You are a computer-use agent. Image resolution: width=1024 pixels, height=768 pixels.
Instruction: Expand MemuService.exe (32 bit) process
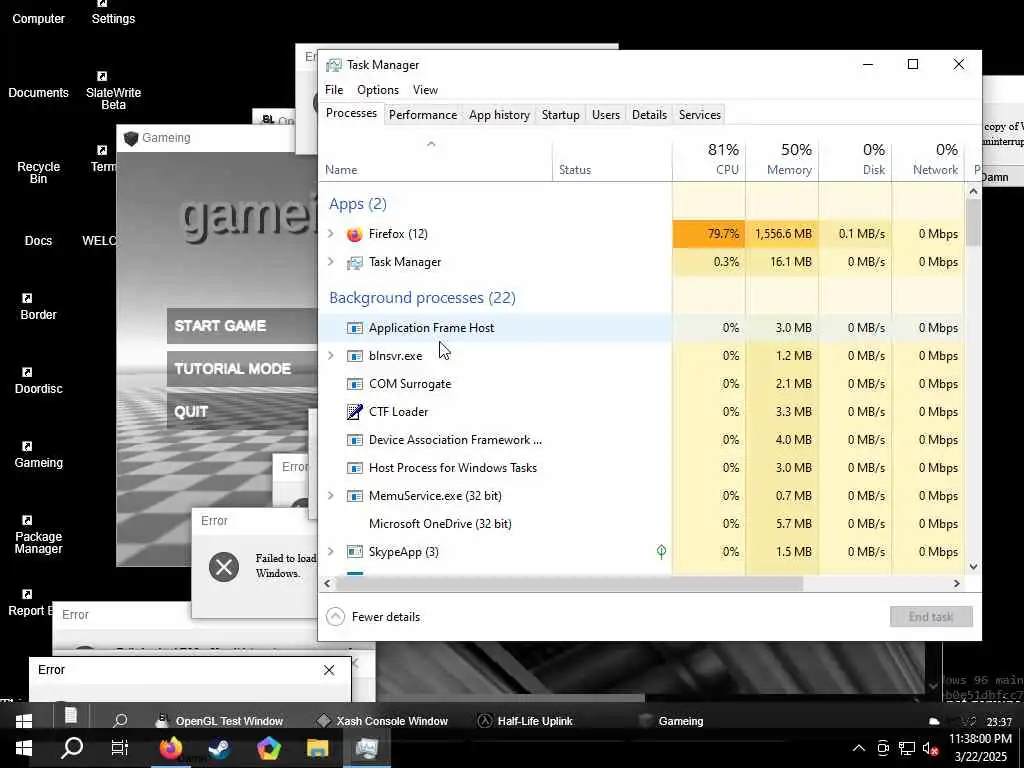pyautogui.click(x=330, y=496)
